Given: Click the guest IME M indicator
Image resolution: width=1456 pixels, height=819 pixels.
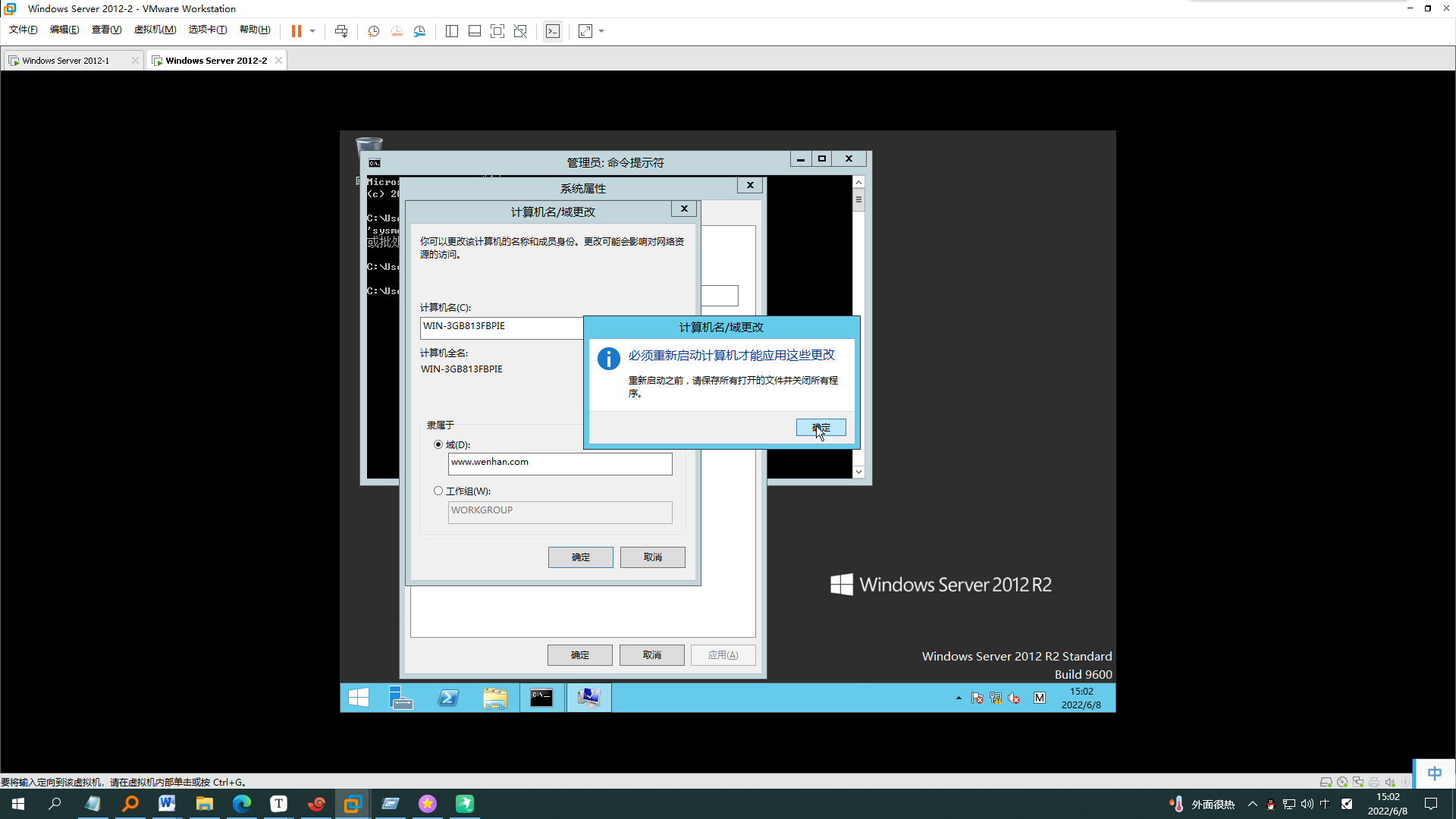Looking at the screenshot, I should pos(1040,698).
